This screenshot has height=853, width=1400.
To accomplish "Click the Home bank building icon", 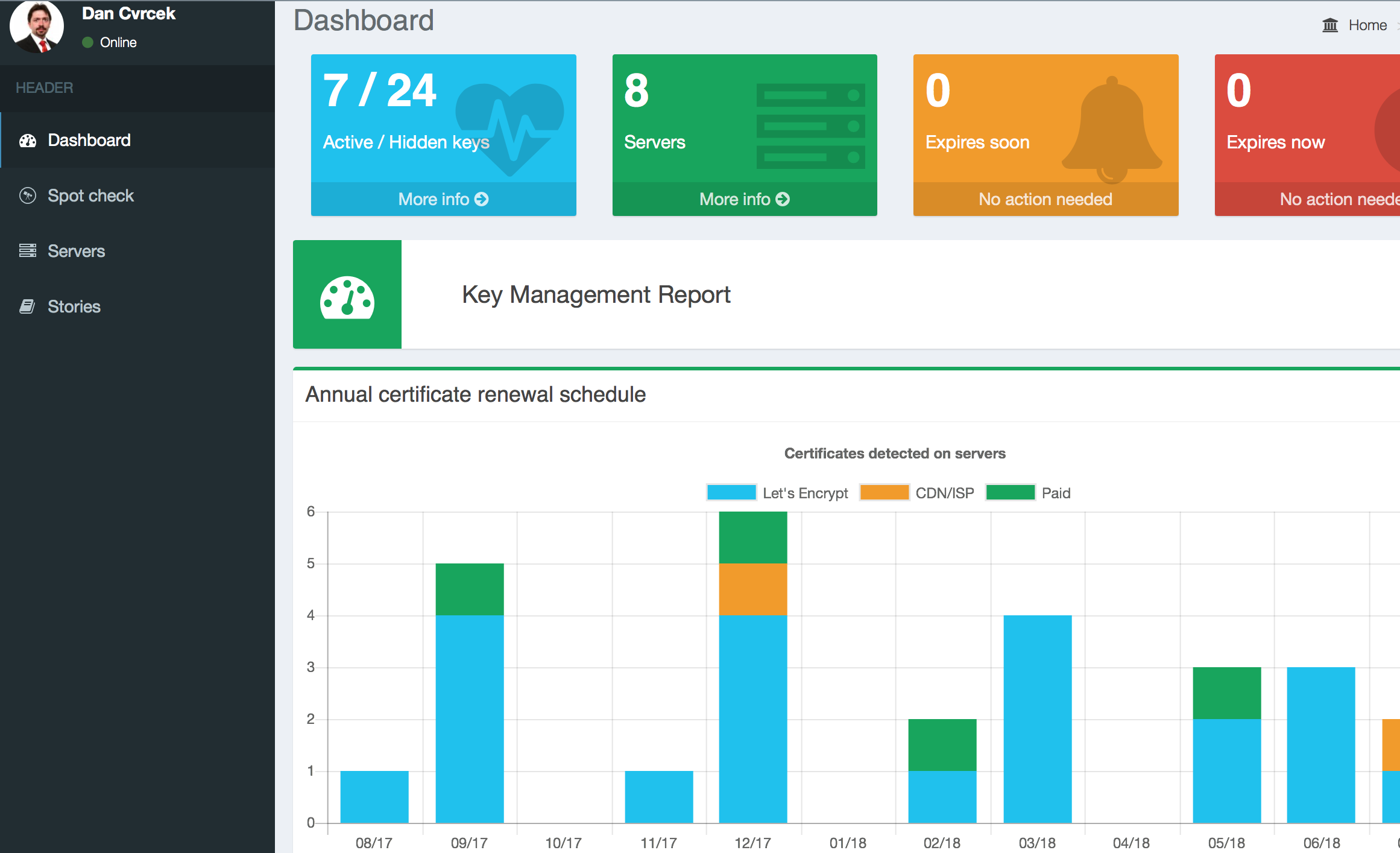I will point(1330,25).
